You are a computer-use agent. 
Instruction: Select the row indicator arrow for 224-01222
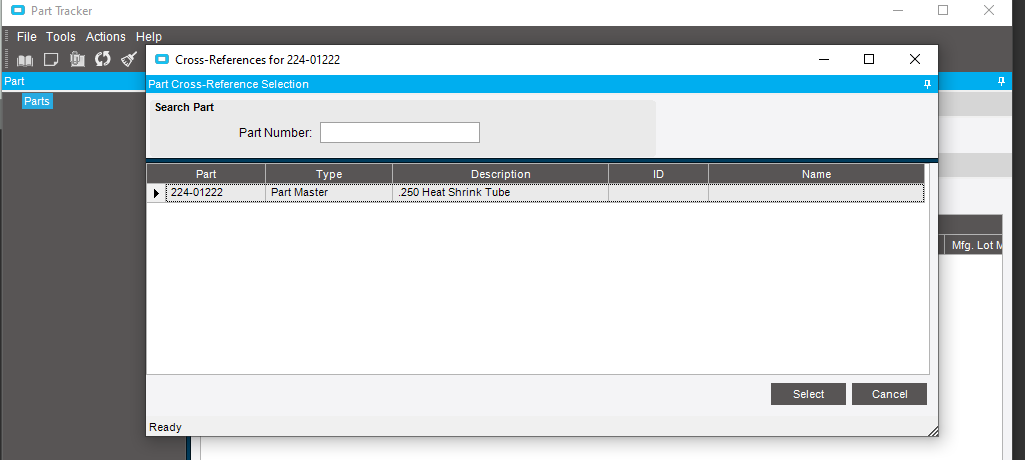click(156, 193)
